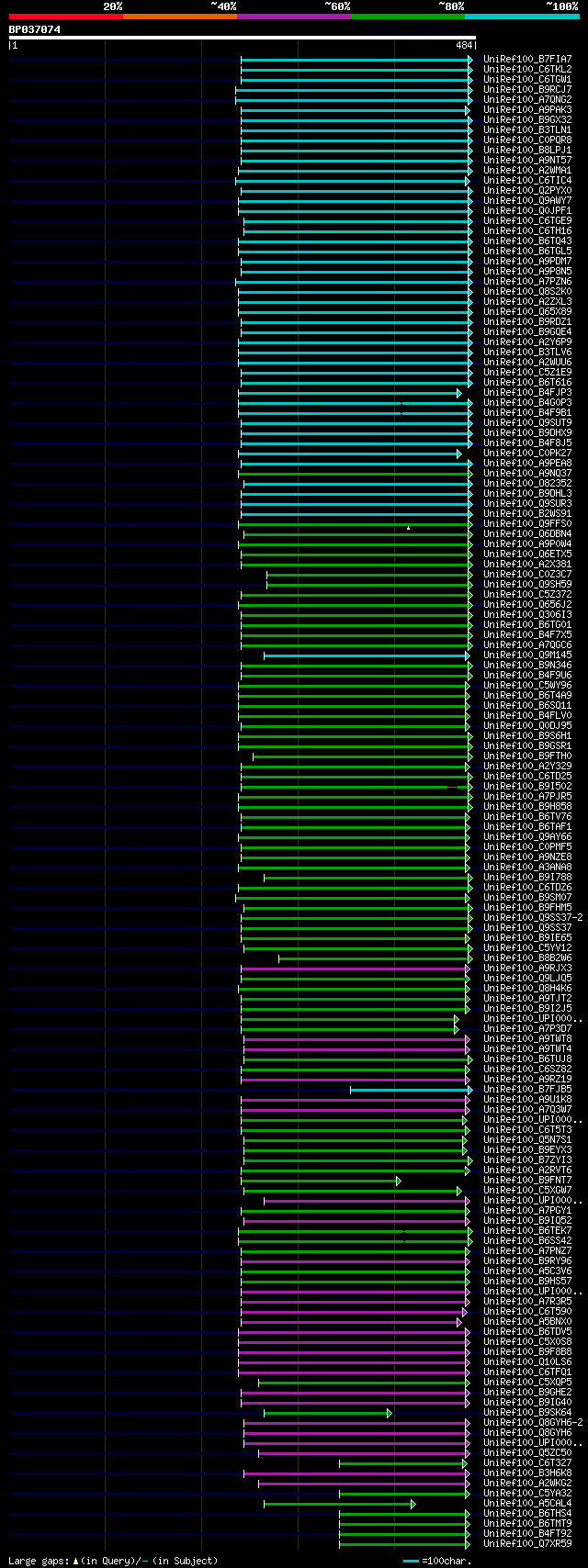Click the green ~80% identity legend swatch
Image resolution: width=588 pixels, height=1568 pixels.
tap(408, 17)
